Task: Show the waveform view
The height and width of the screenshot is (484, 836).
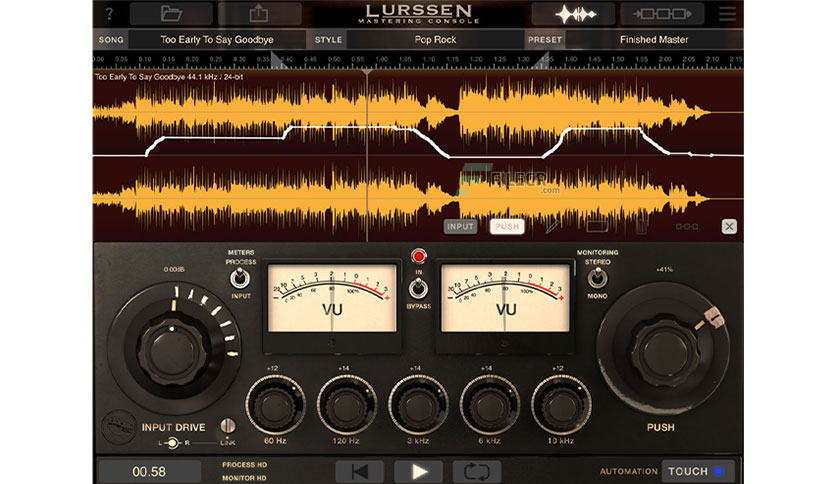Action: 573,14
